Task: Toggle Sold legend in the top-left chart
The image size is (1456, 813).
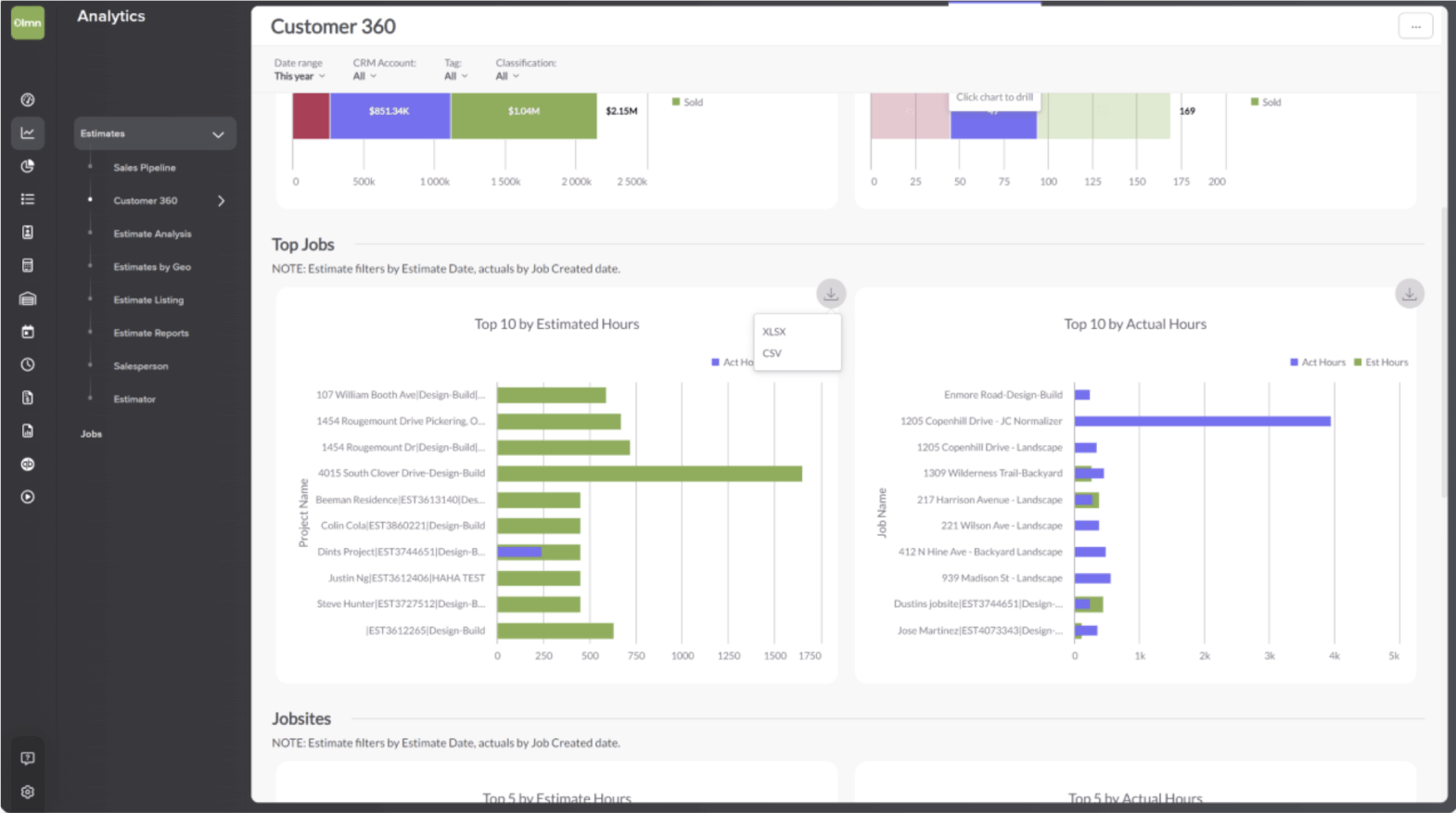Action: coord(687,102)
